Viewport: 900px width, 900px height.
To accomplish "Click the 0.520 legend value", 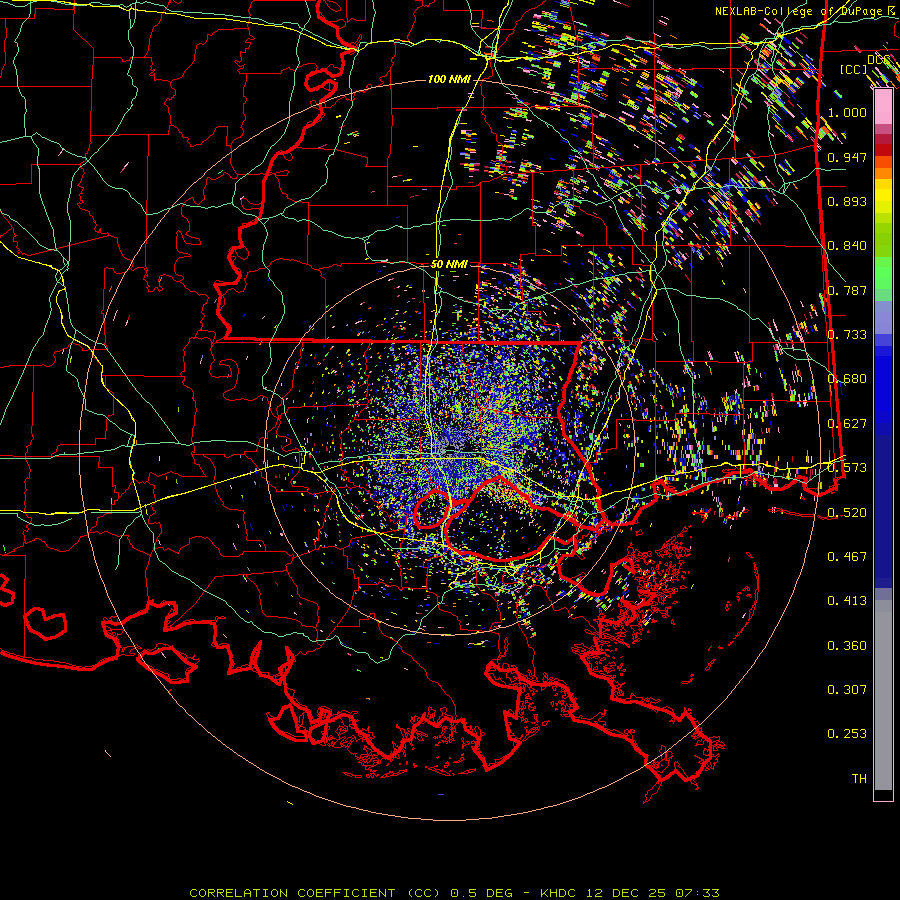I will tap(847, 513).
